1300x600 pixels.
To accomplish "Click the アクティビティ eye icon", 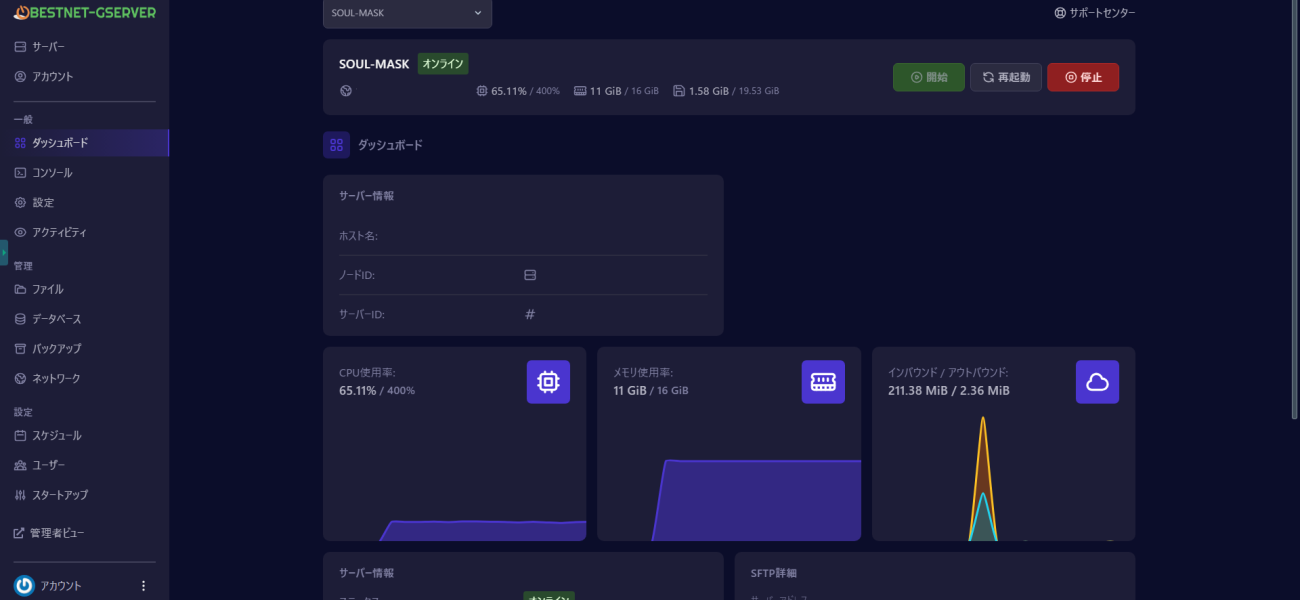I will pos(20,233).
